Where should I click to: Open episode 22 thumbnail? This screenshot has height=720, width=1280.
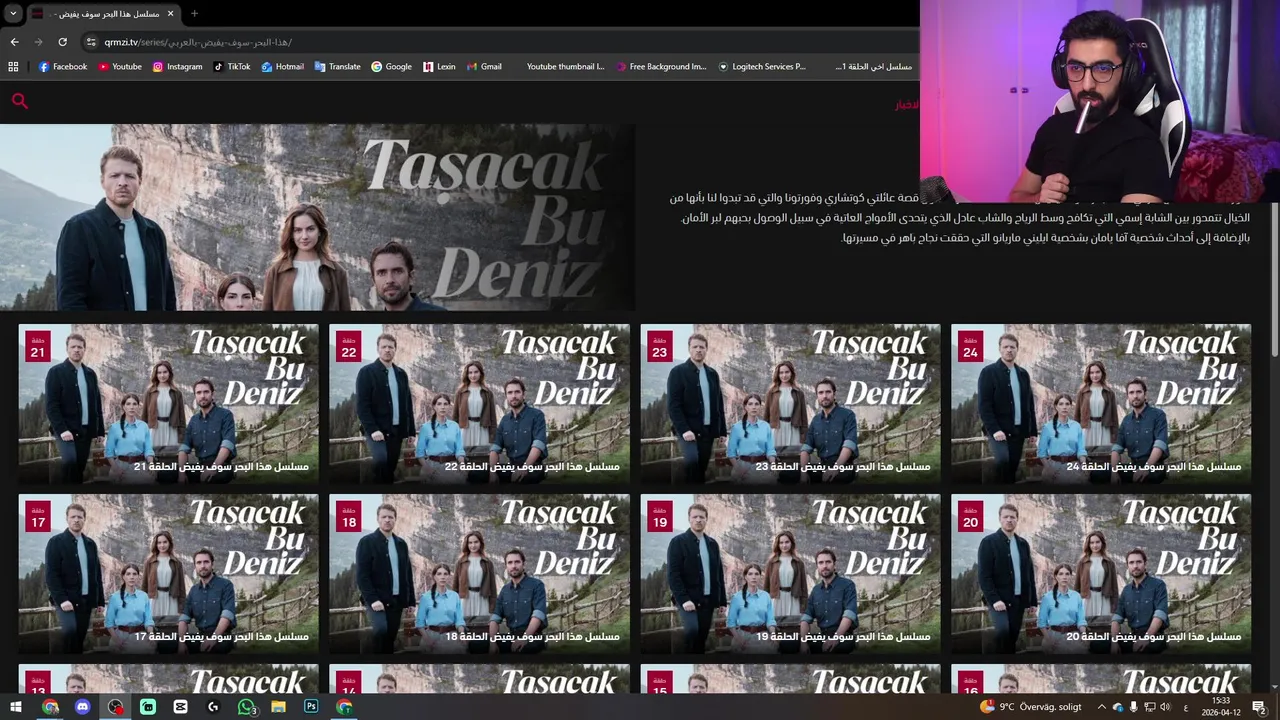click(479, 403)
